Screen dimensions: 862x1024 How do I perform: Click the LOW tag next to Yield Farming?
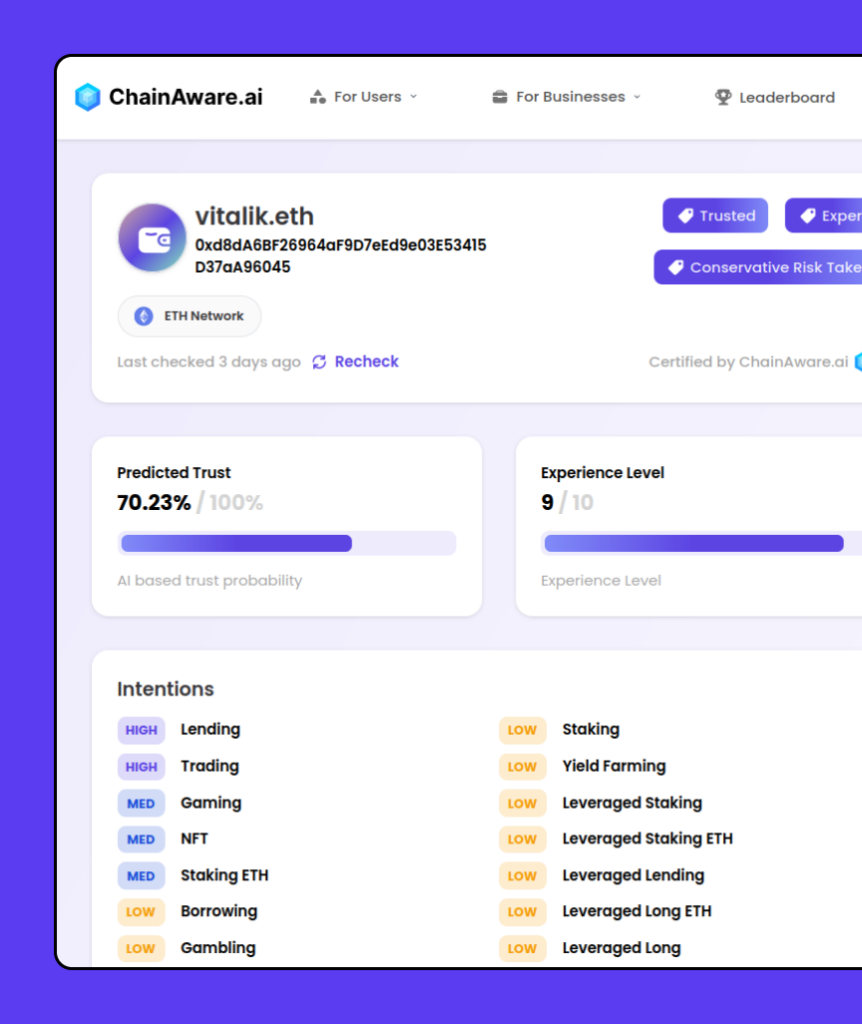point(522,767)
